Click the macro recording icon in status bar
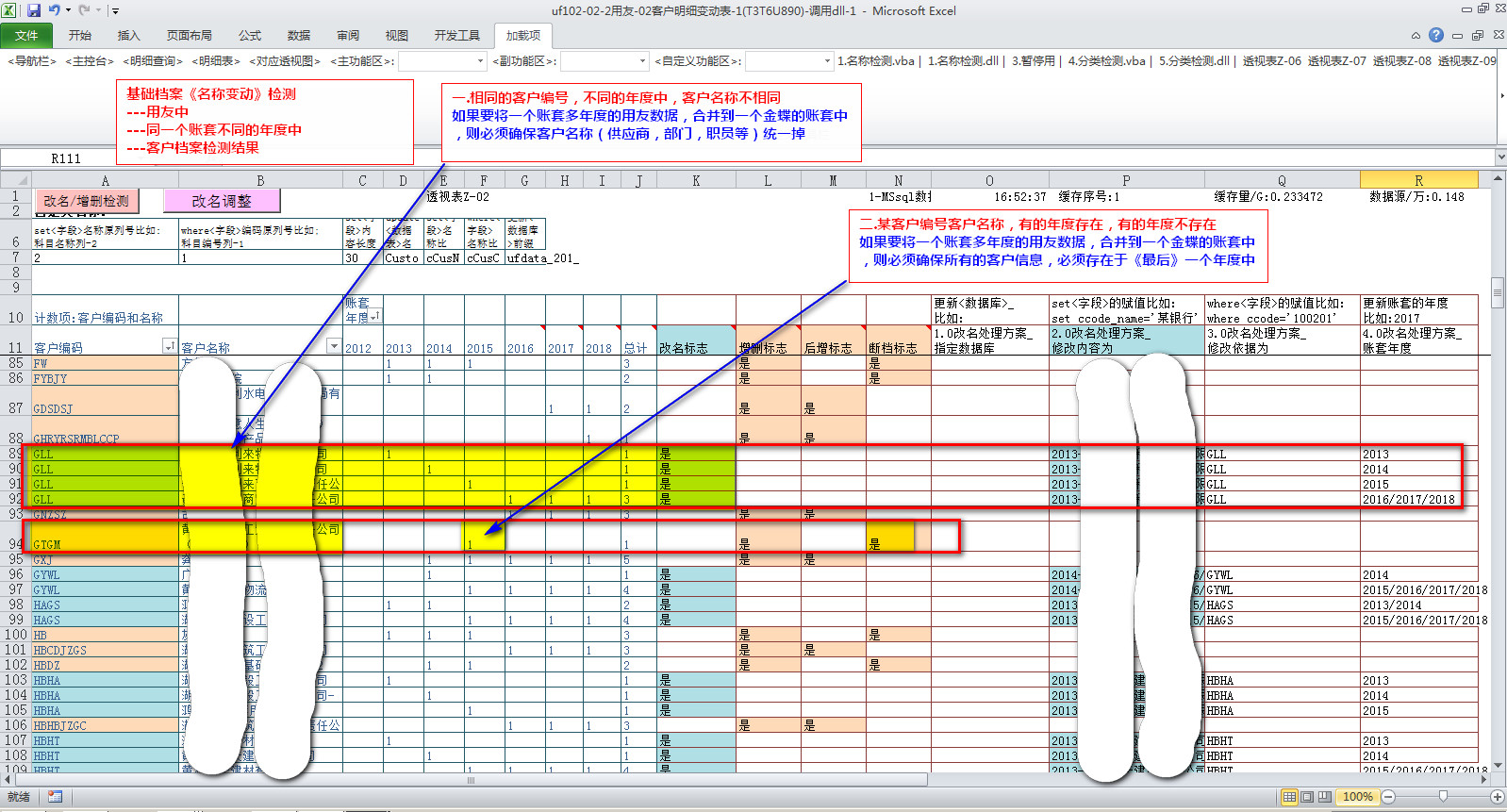This screenshot has height=812, width=1507. point(55,797)
